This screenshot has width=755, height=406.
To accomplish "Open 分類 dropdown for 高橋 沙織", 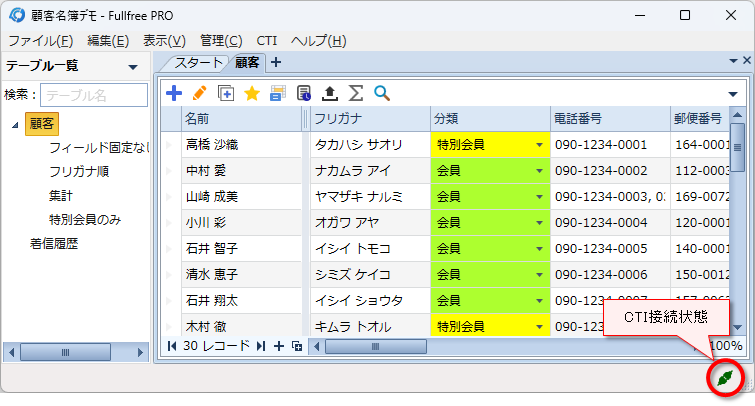I will click(539, 145).
